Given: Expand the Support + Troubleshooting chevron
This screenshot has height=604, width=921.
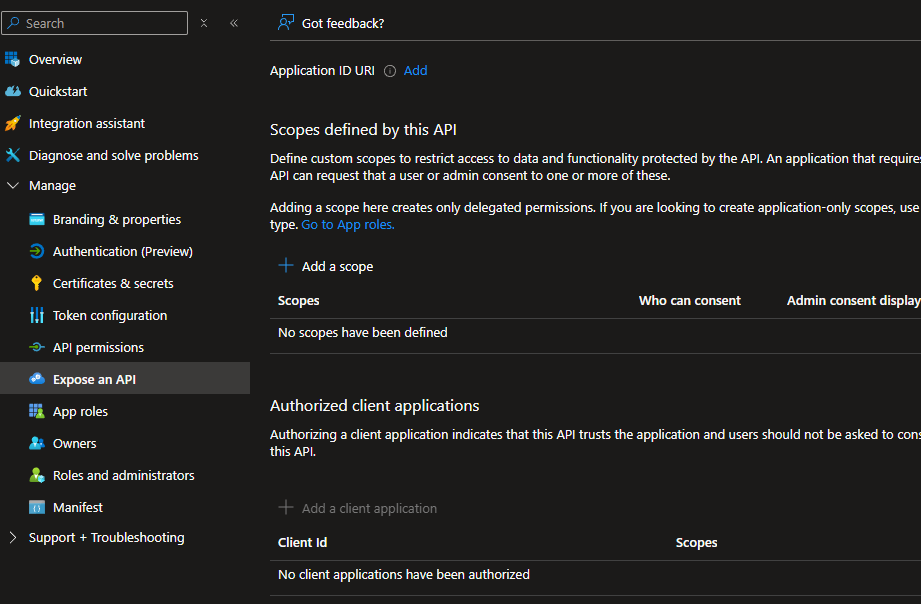Looking at the screenshot, I should click(x=12, y=538).
